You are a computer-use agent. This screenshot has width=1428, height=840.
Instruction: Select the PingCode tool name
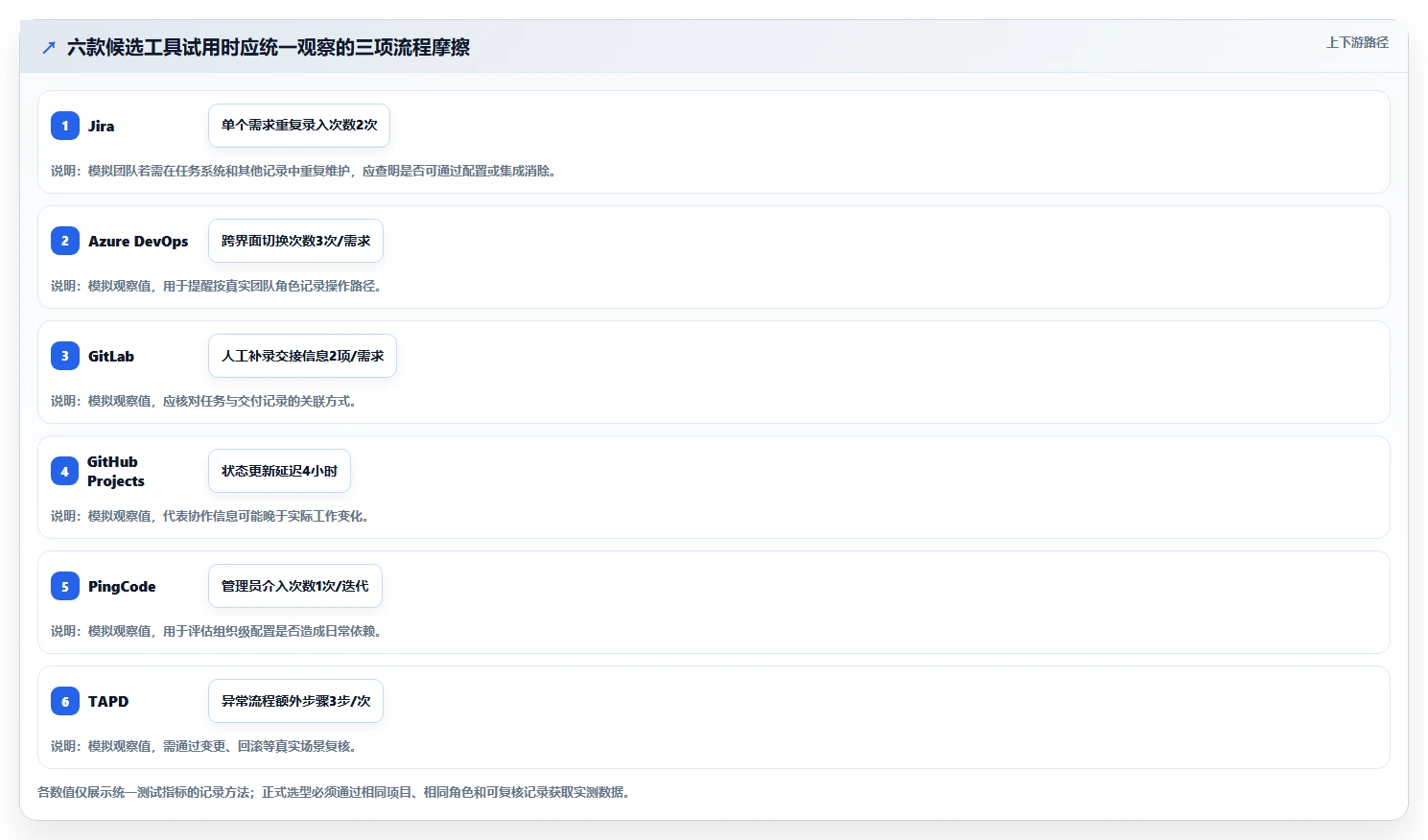click(122, 586)
